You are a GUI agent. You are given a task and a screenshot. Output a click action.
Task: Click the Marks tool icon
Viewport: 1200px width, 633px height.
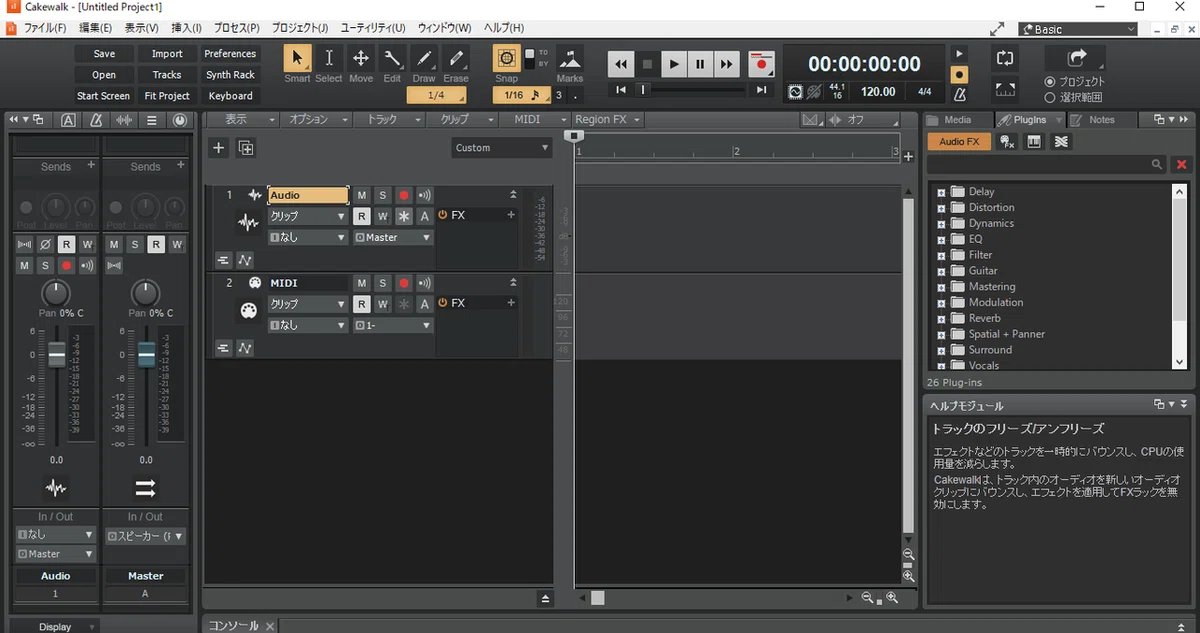(x=570, y=58)
